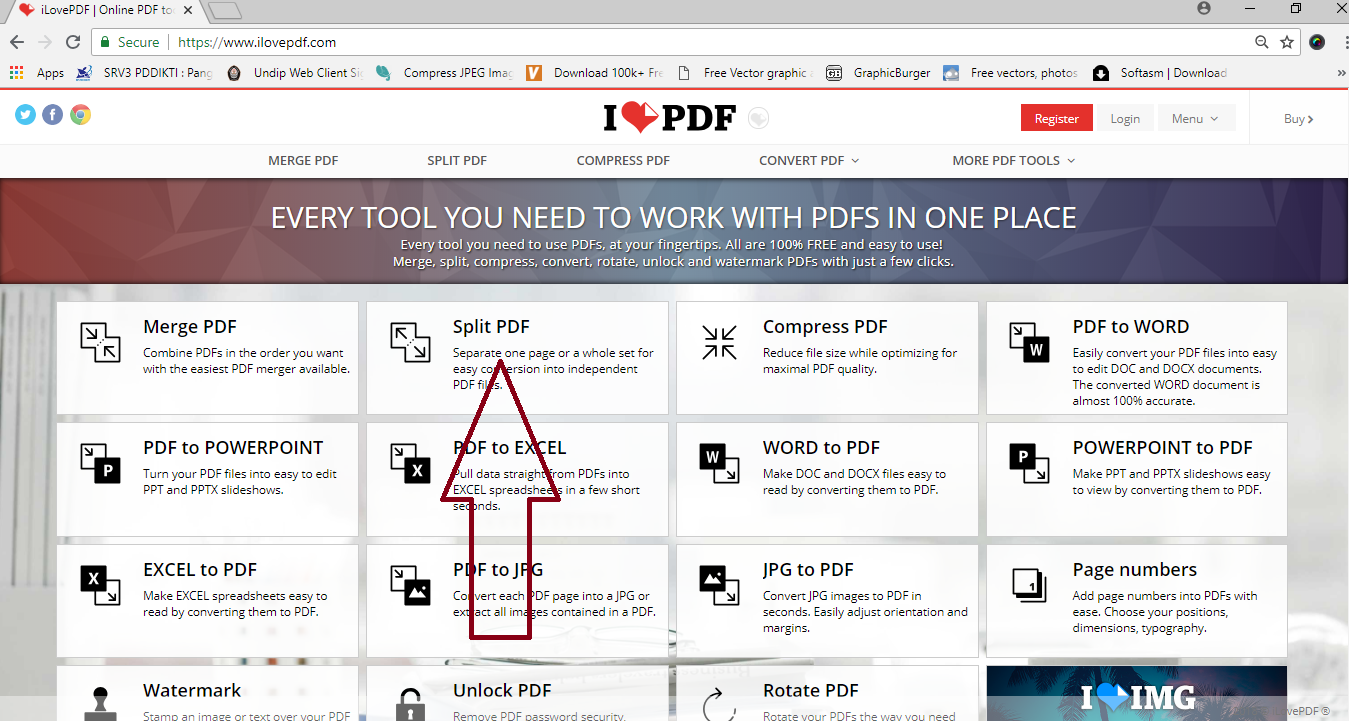Click the JPG to PDF icon
1349x721 pixels.
click(x=719, y=585)
